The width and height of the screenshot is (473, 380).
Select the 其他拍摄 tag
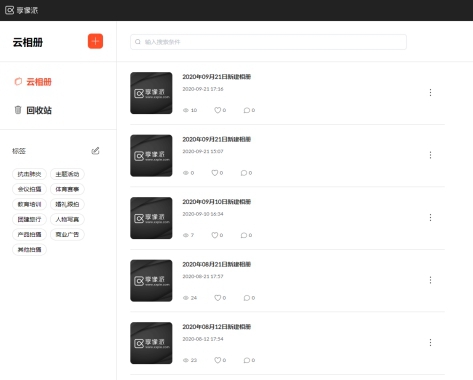tap(29, 249)
